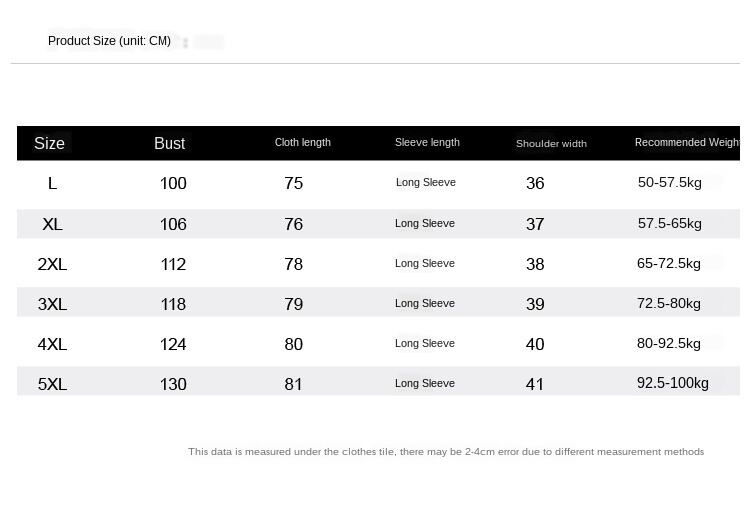This screenshot has width=750, height=514.
Task: Select Long Sleeve cell in XL row
Action: [425, 223]
